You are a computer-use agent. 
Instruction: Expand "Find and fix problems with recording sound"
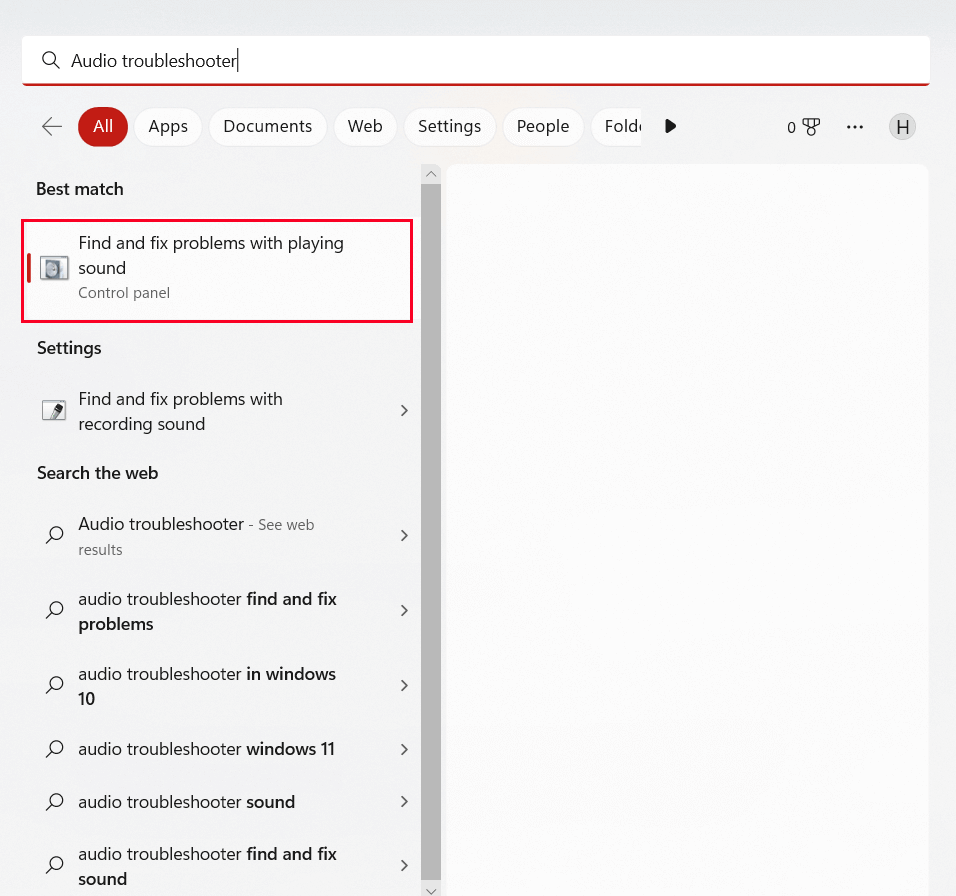[x=404, y=410]
